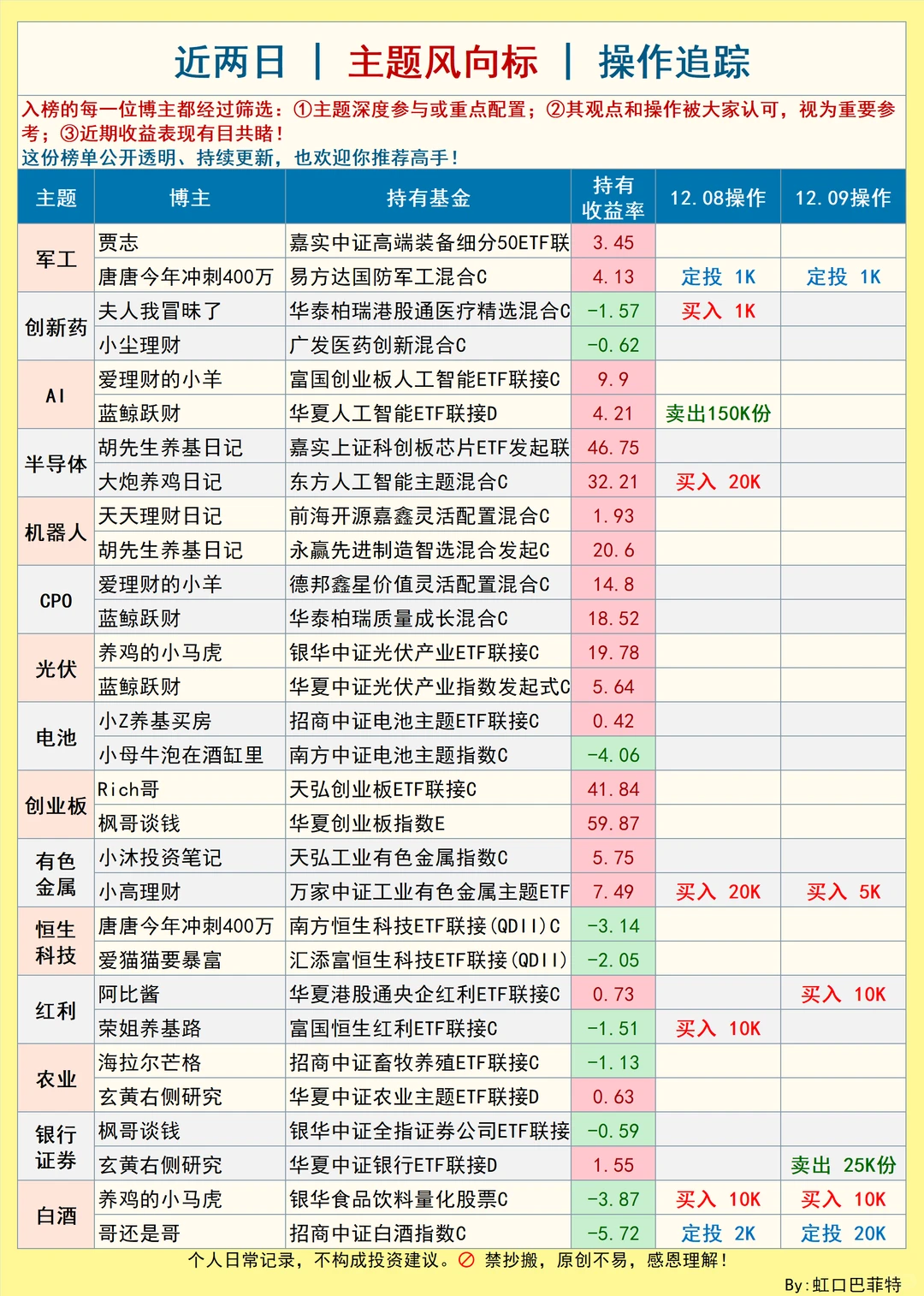Select the 创新药 theme label

(55, 327)
